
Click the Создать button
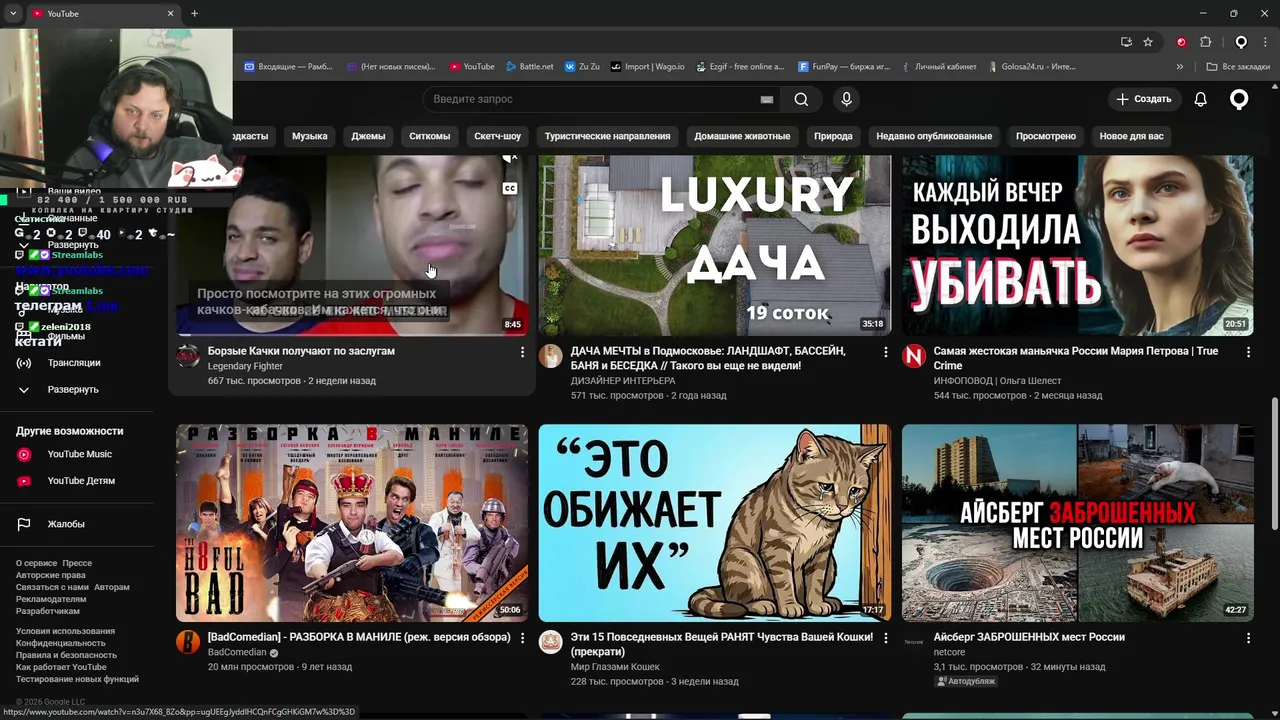point(1144,99)
